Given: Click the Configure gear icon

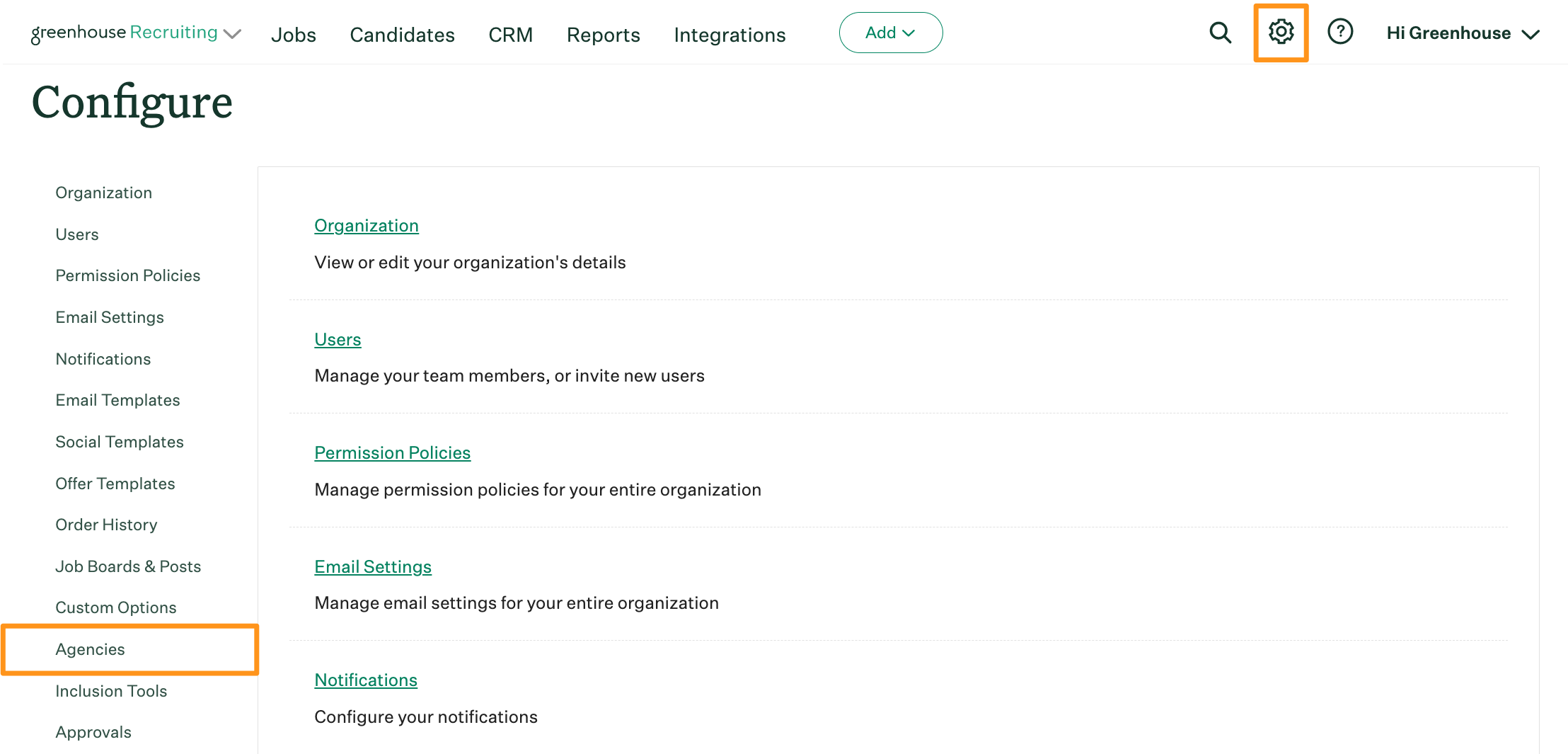Looking at the screenshot, I should 1281,32.
